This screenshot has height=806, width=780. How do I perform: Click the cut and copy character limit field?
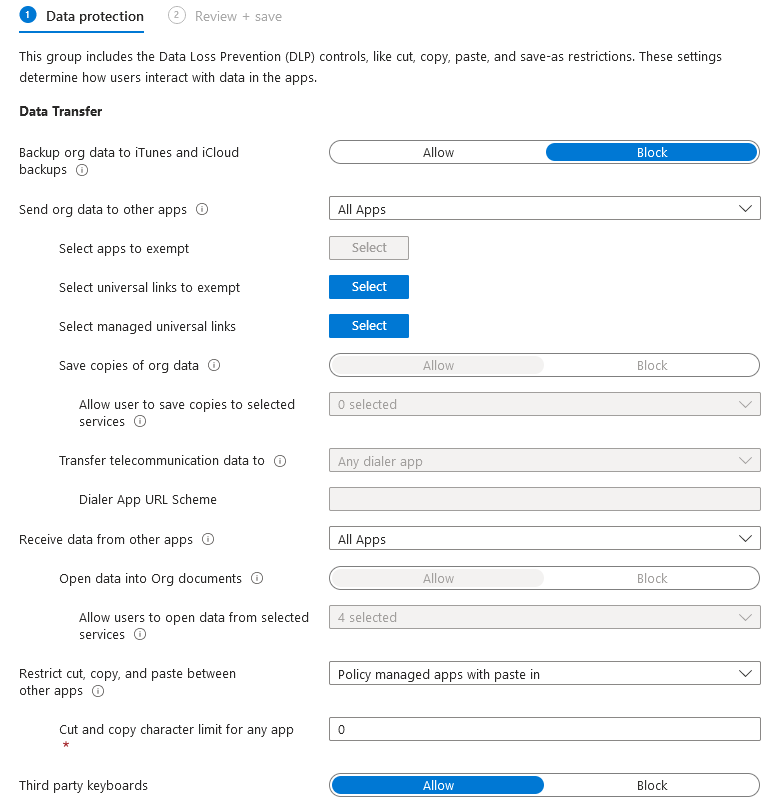pos(544,729)
